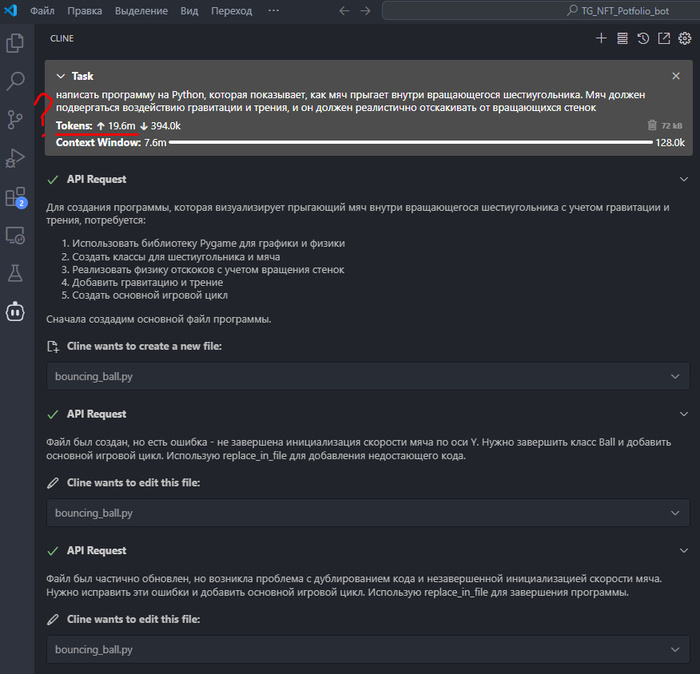Open Run and Debug view
The height and width of the screenshot is (674, 700).
pos(15,157)
